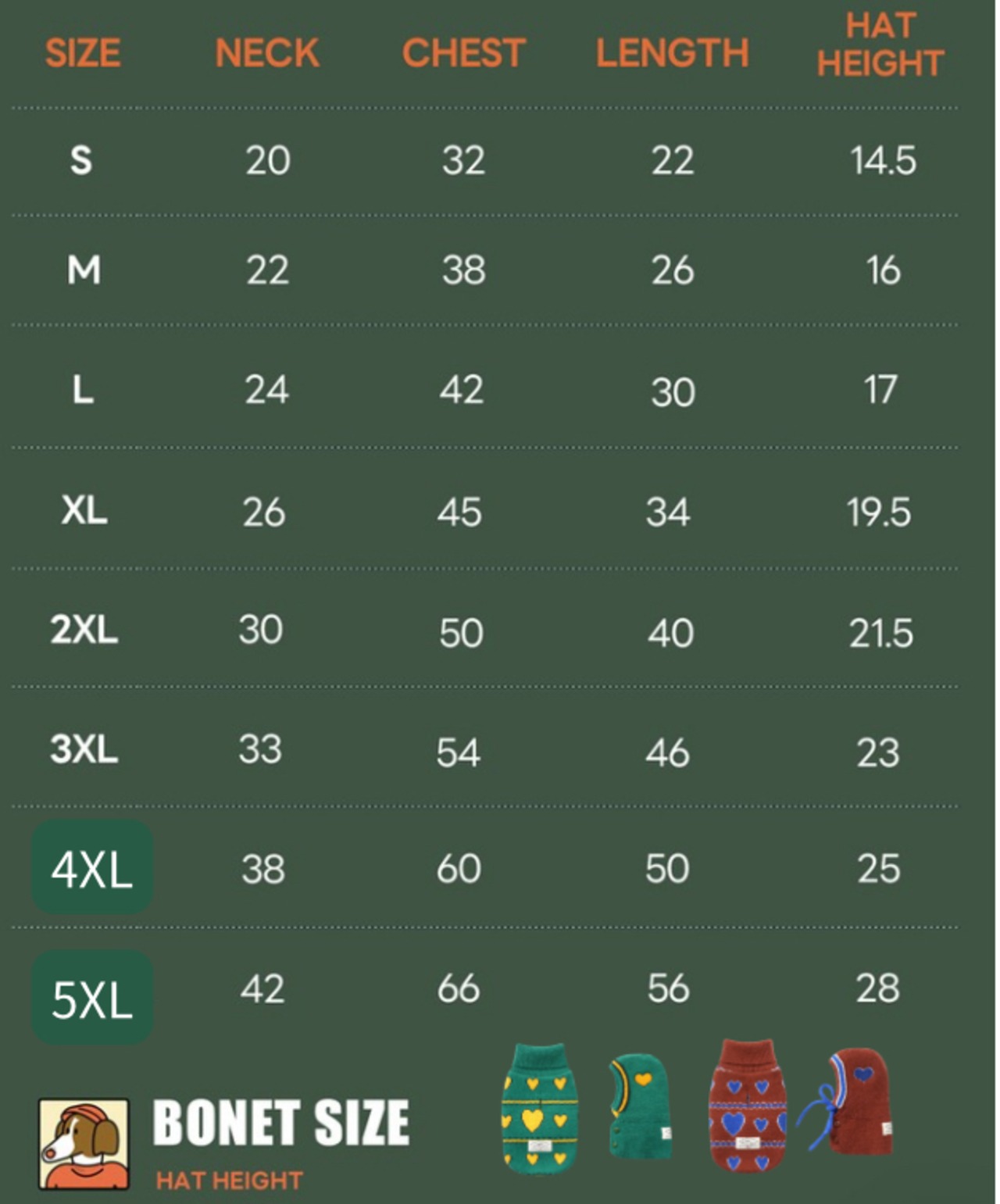Select the XL size row label
Screen dimensions: 1000x1204
[84, 511]
